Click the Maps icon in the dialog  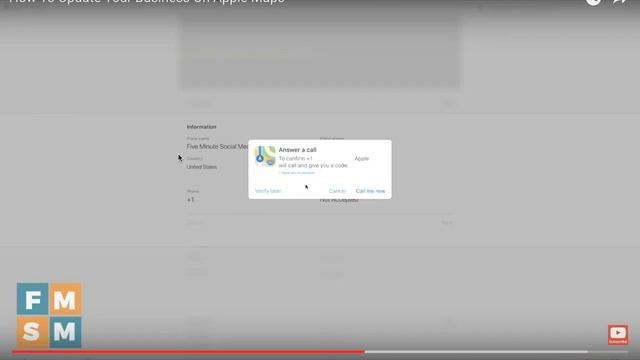pos(265,156)
